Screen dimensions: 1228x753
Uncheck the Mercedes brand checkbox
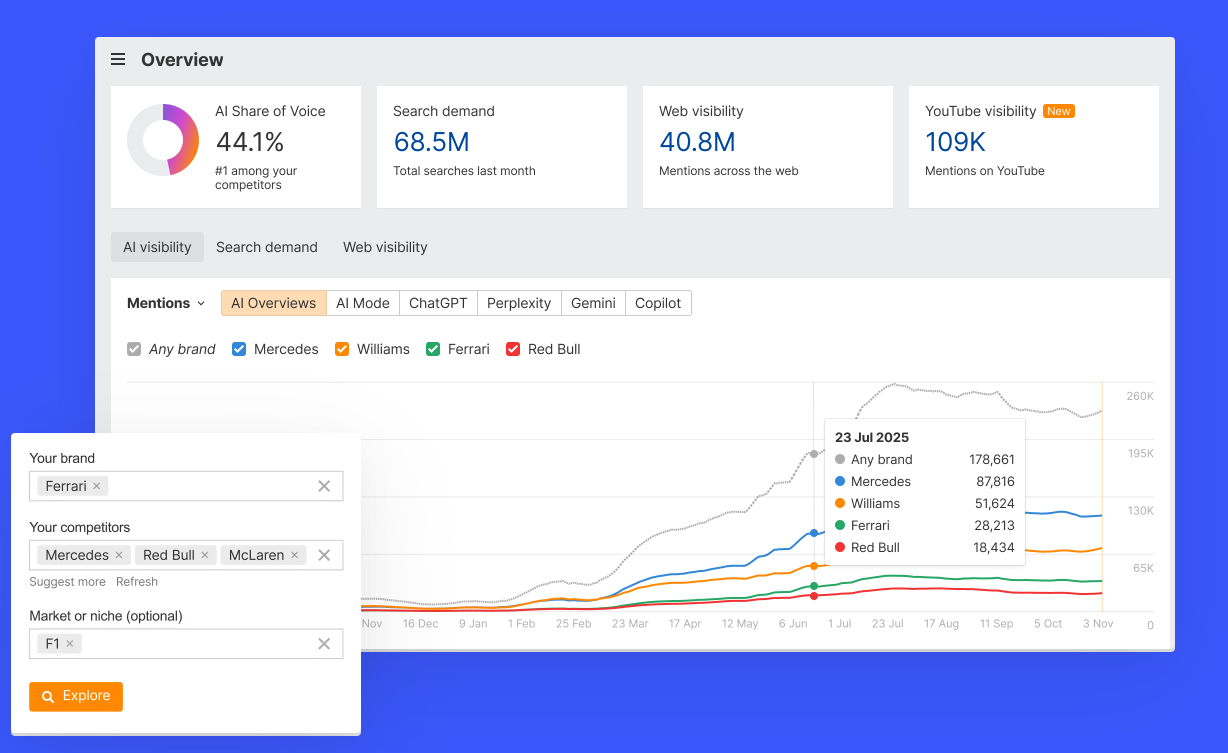[x=238, y=349]
